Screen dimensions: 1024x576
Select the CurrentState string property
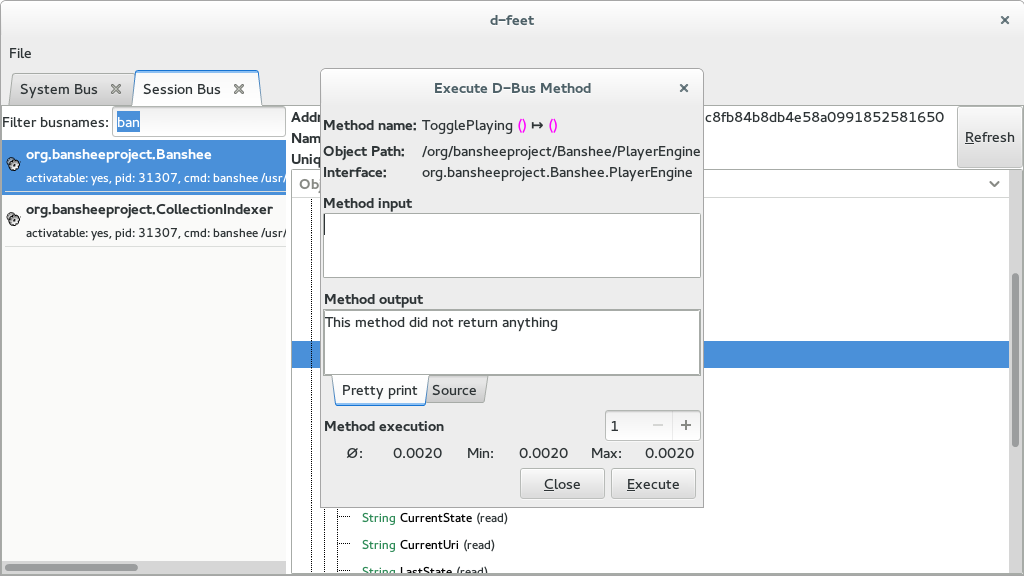(x=434, y=518)
